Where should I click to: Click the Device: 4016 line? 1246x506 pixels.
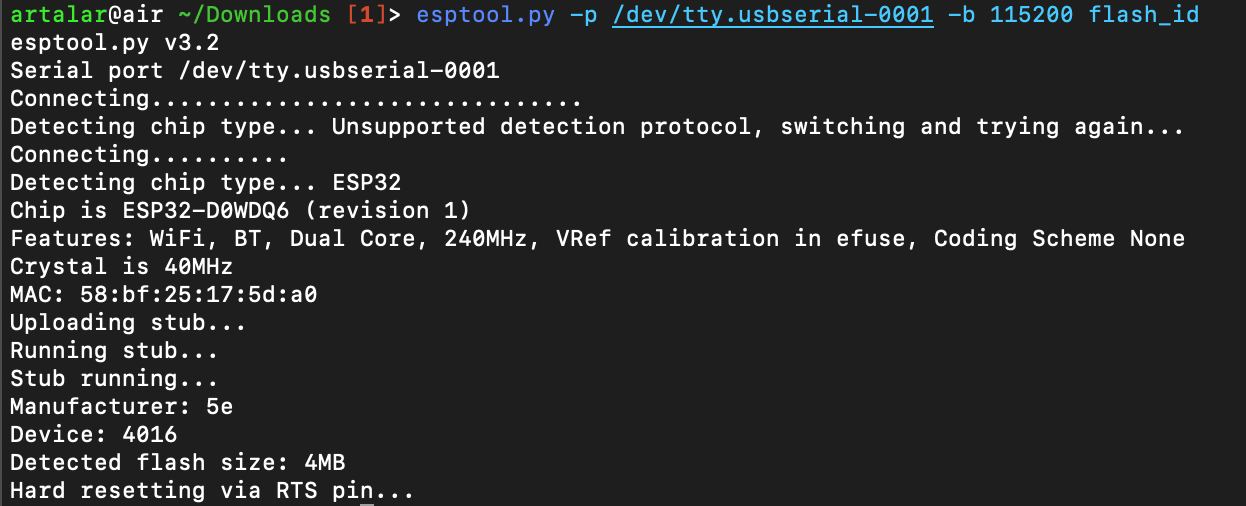pos(94,435)
